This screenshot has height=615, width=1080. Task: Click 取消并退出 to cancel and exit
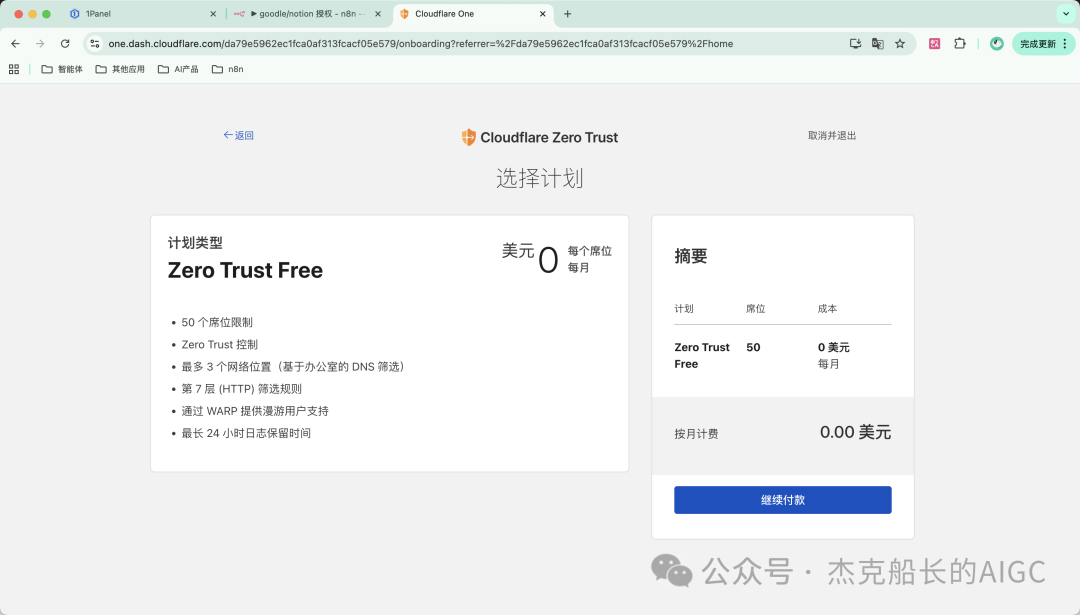pos(832,136)
